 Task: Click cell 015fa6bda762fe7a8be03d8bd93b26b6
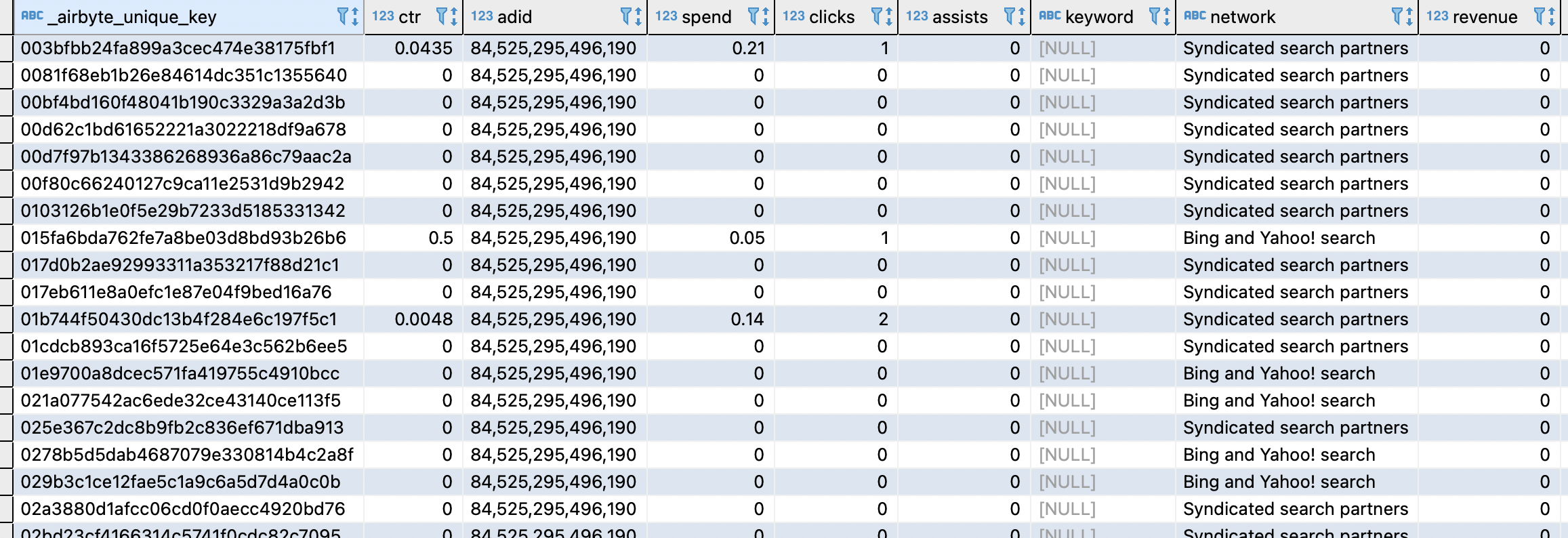[x=188, y=238]
